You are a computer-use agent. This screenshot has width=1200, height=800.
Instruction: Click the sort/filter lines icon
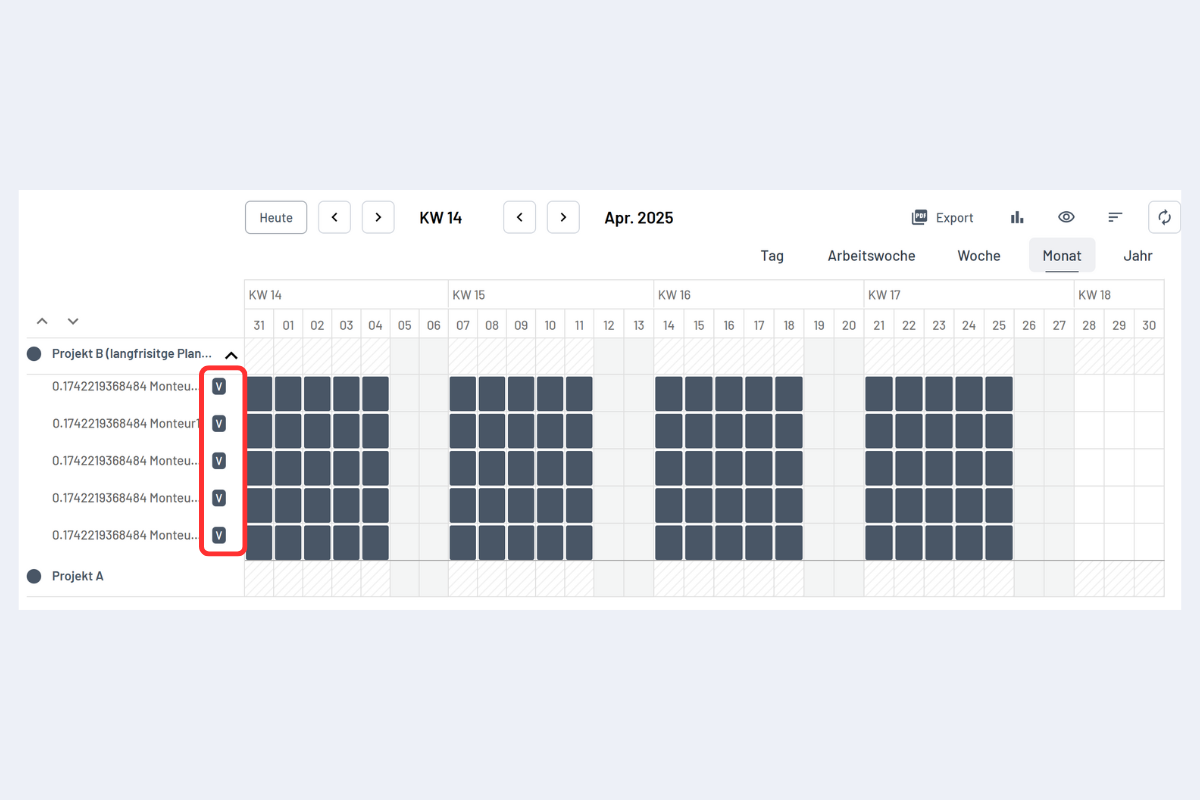(1115, 217)
